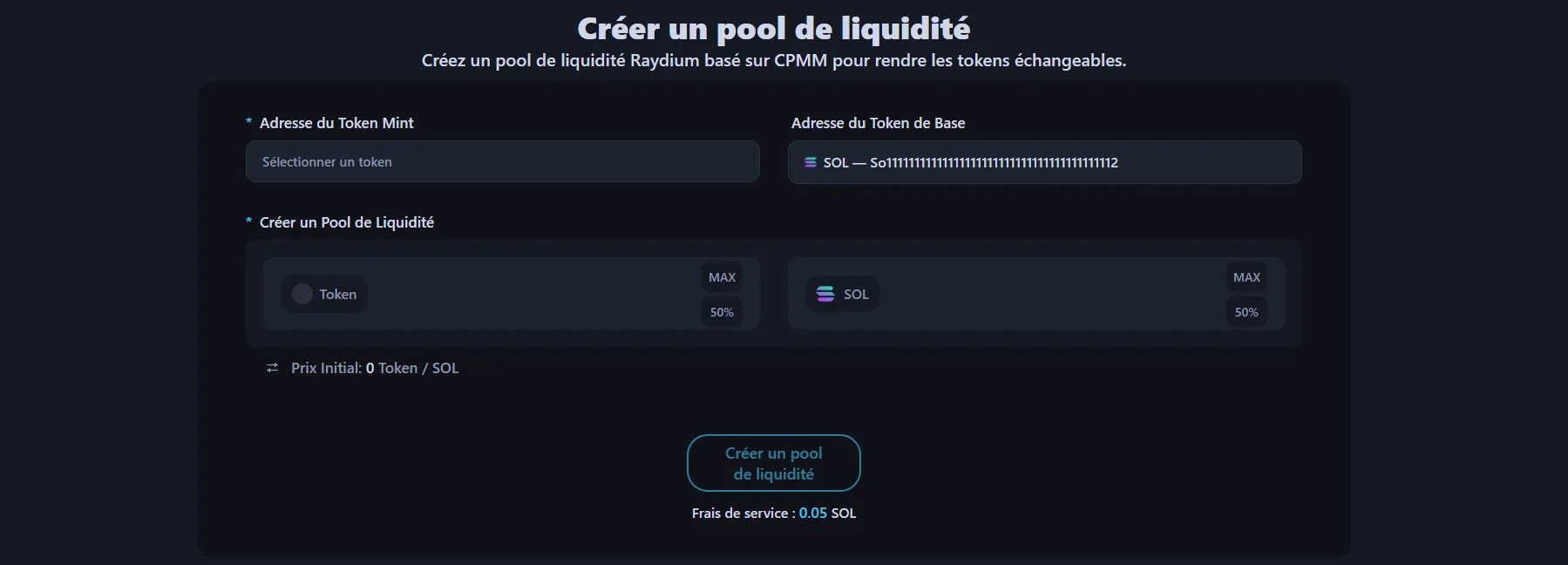Click the 'Token' label in the token chip
Screen dimensions: 1568x565
tap(337, 295)
